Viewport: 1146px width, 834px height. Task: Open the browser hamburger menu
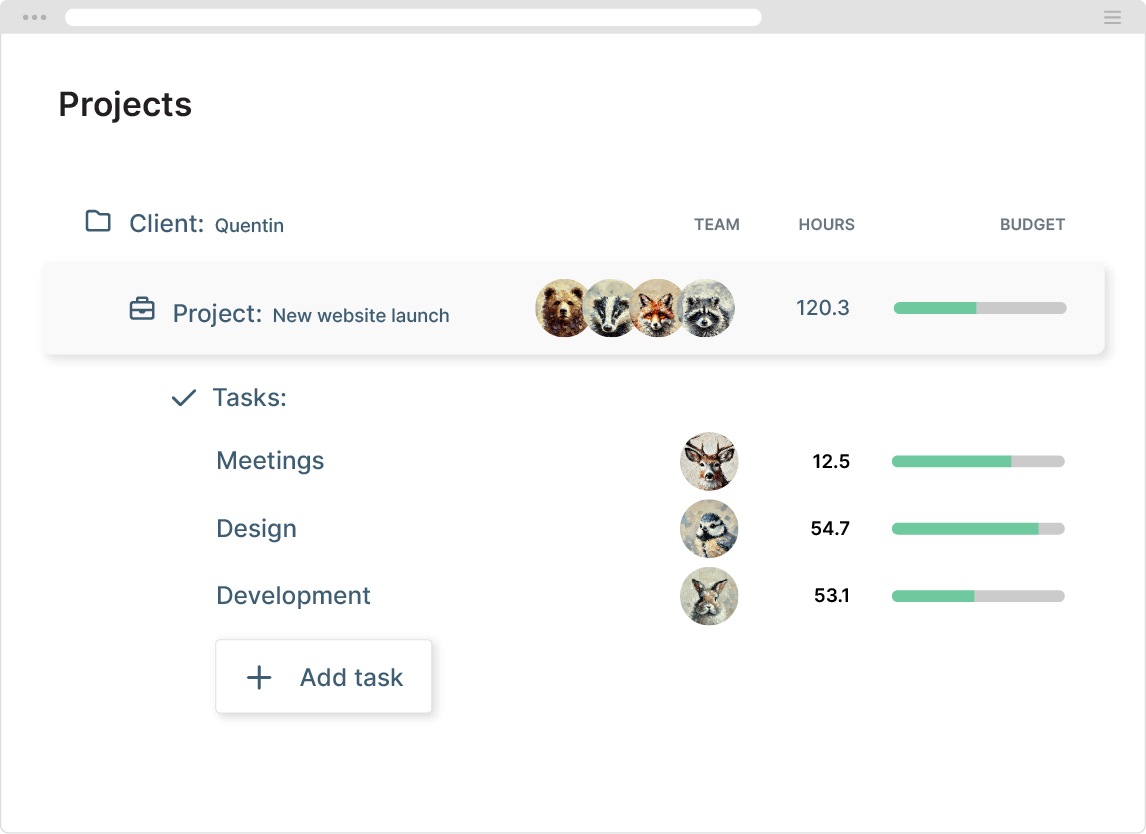pyautogui.click(x=1112, y=17)
